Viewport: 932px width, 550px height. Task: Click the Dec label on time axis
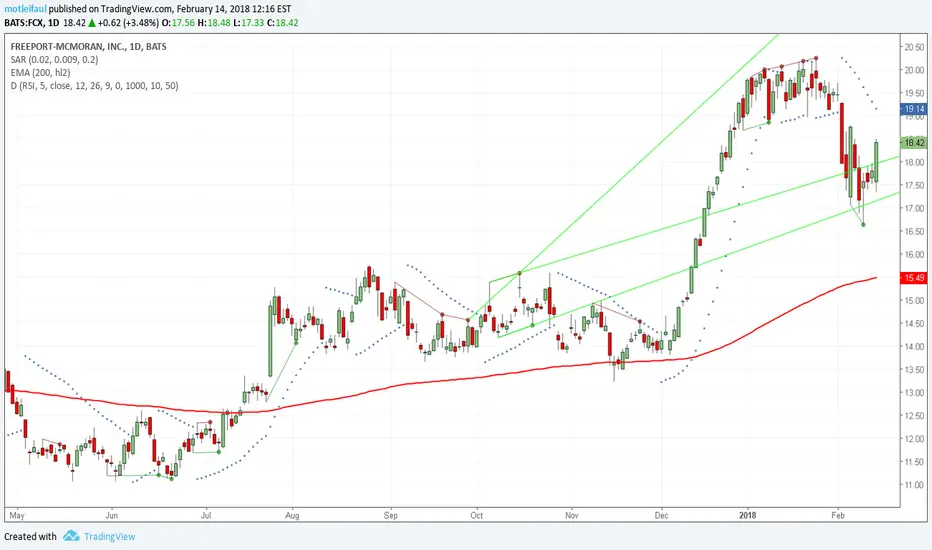tap(661, 516)
